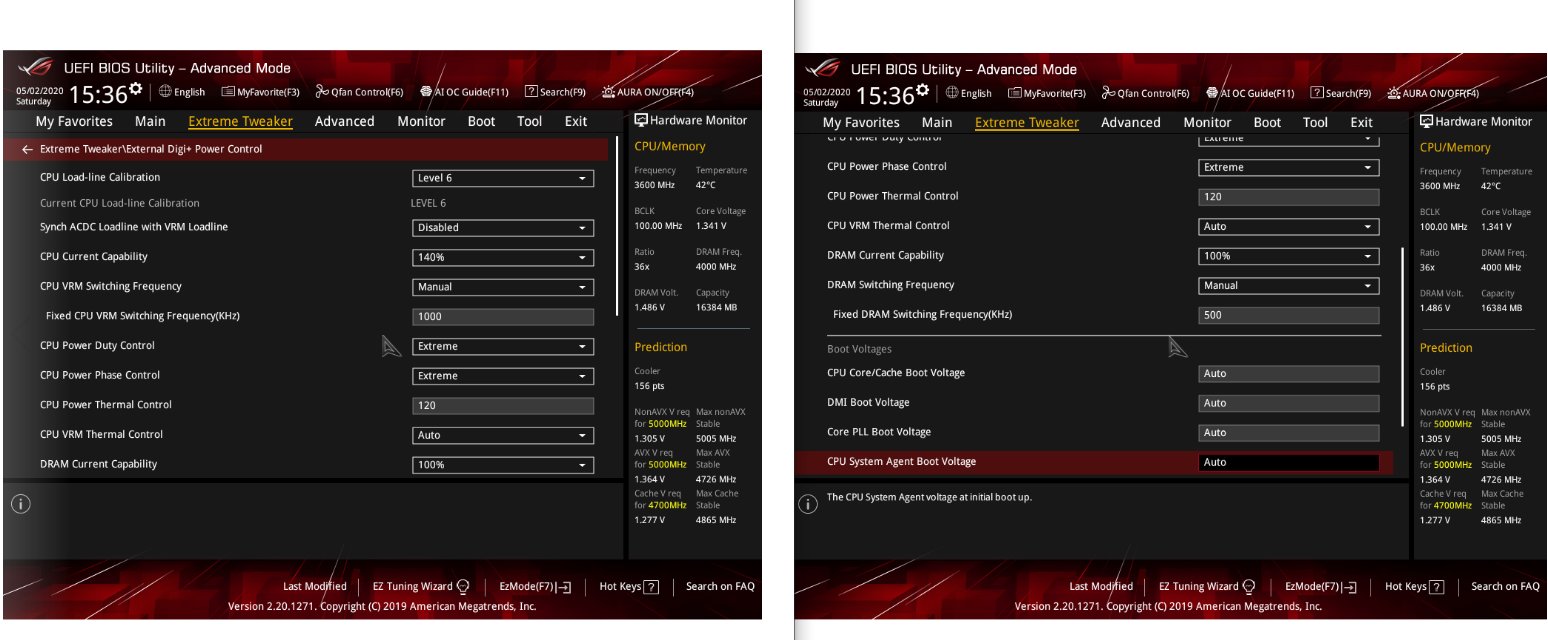Image resolution: width=1548 pixels, height=640 pixels.
Task: Select Extreme Tweaker tab in right BIOS screen
Action: click(1027, 122)
